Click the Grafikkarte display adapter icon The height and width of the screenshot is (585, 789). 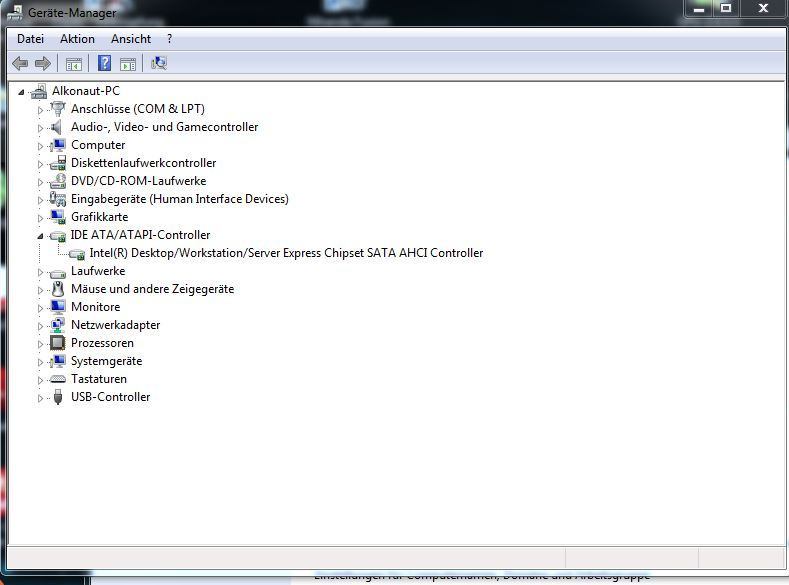click(x=58, y=217)
